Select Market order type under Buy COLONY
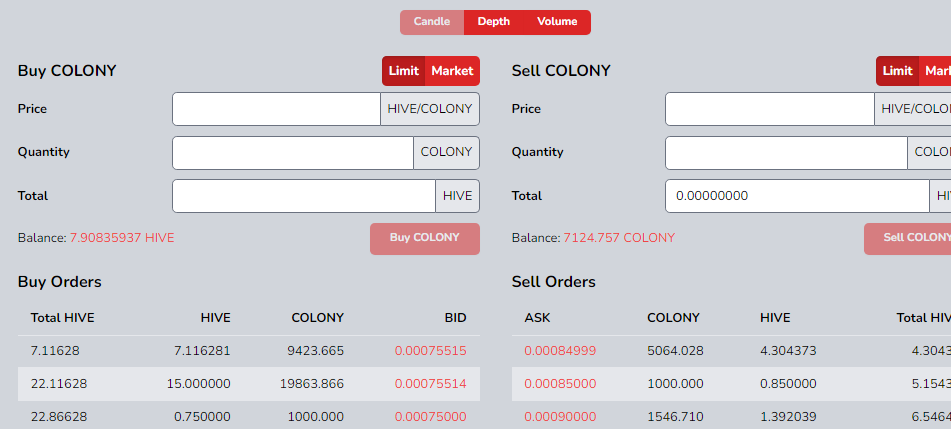This screenshot has width=951, height=429. coord(452,71)
